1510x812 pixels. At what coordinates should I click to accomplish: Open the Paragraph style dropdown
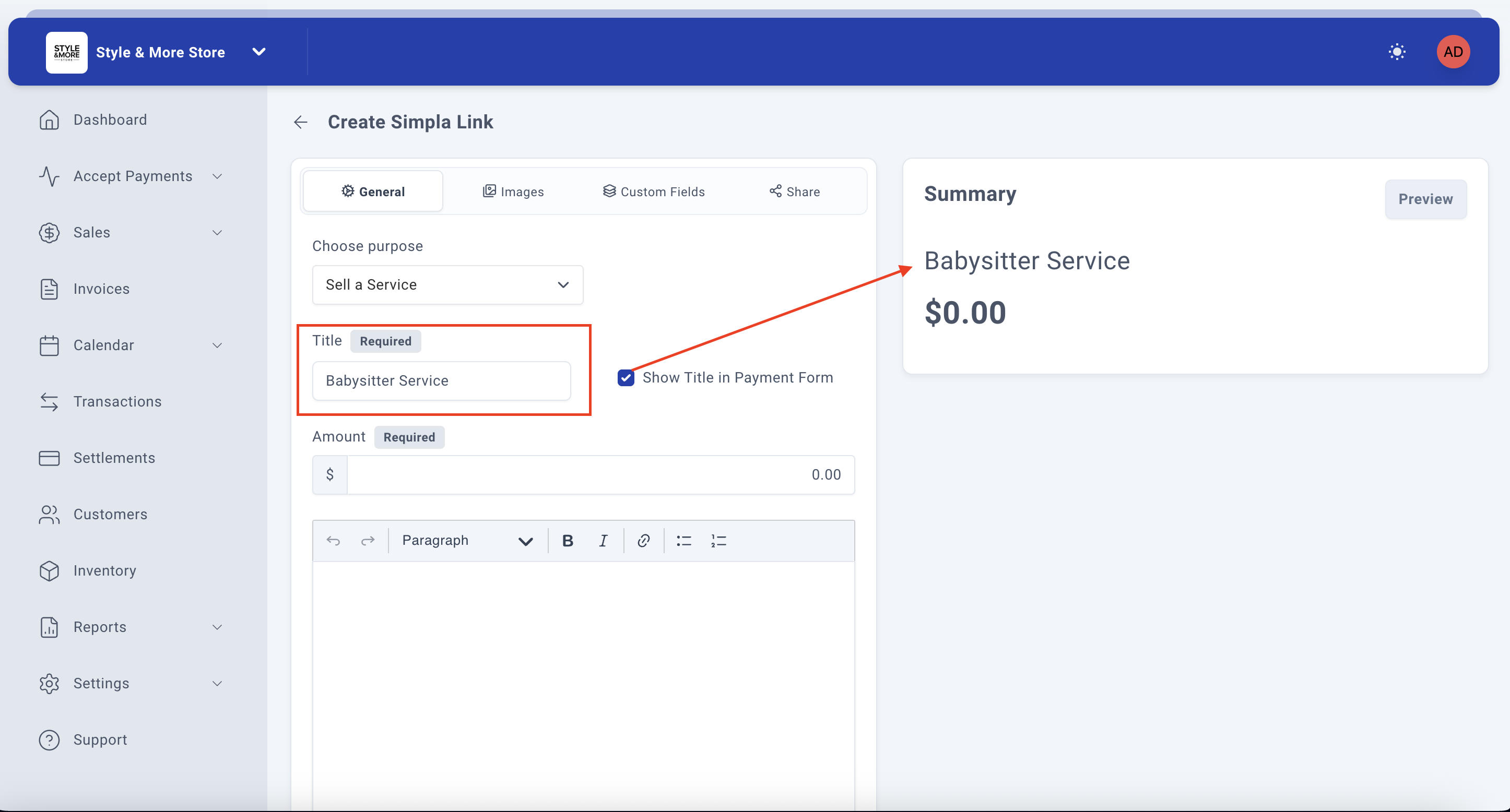coord(467,540)
